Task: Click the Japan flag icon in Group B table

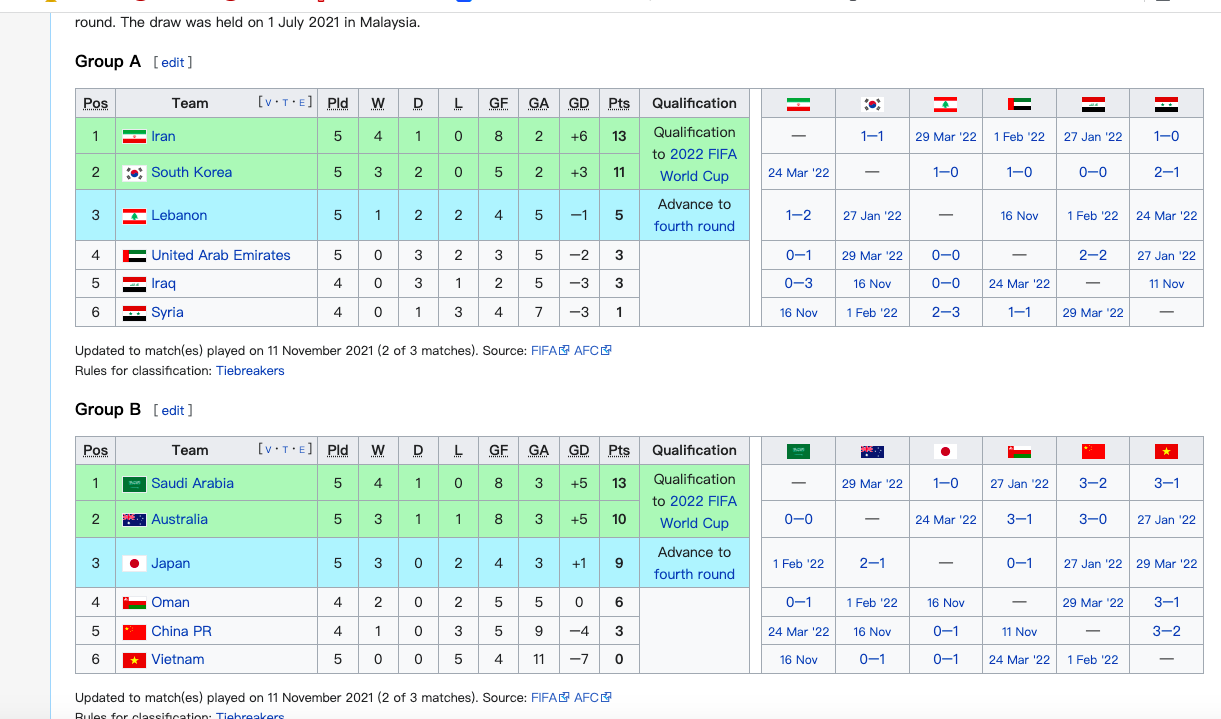Action: tap(134, 563)
